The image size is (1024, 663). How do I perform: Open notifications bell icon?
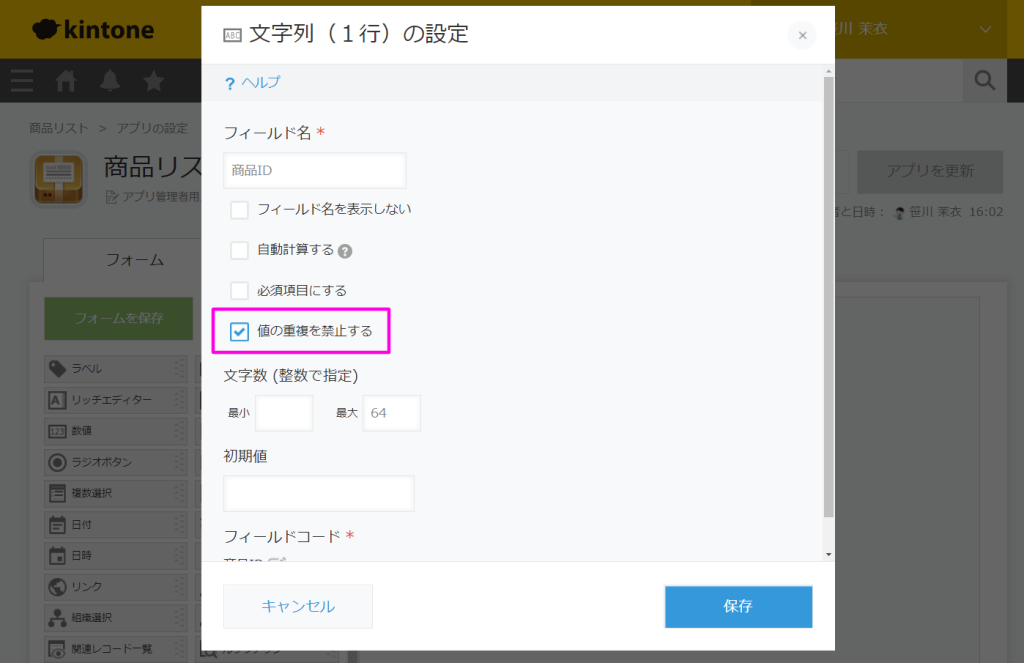pos(110,81)
